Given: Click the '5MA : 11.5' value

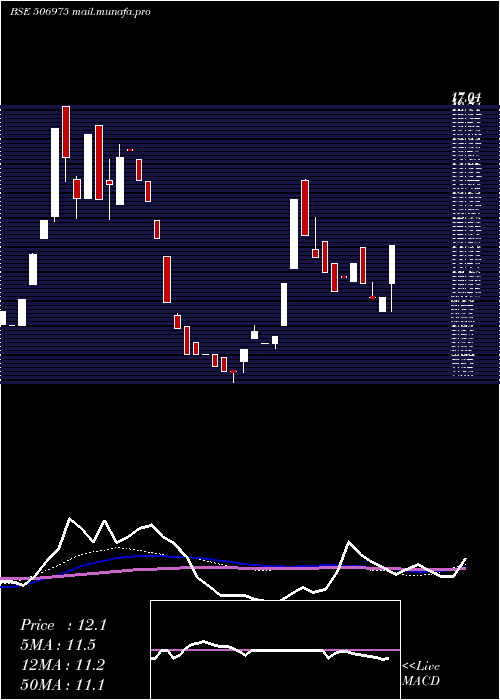Looking at the screenshot, I should click(x=58, y=645).
